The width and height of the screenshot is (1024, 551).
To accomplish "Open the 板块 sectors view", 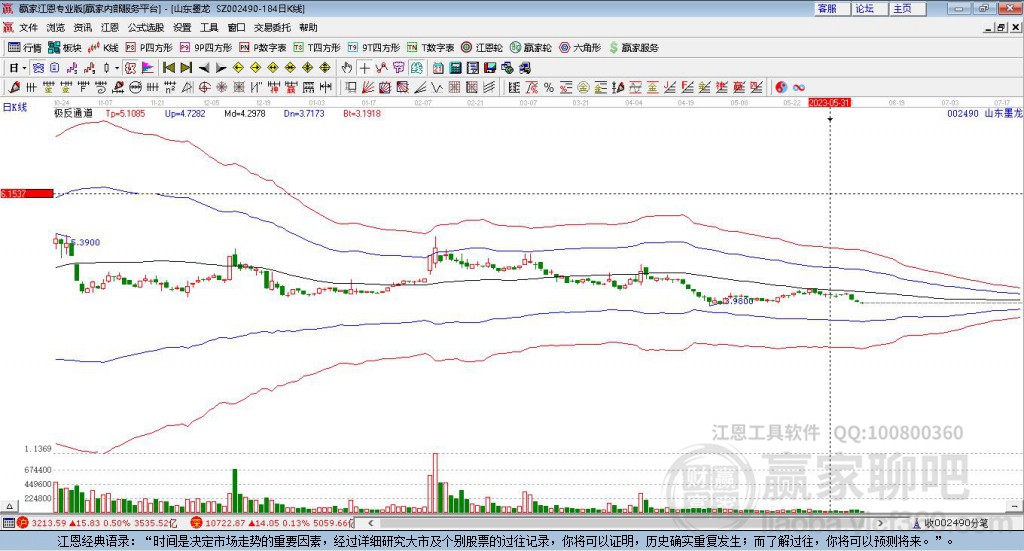I will [65, 48].
